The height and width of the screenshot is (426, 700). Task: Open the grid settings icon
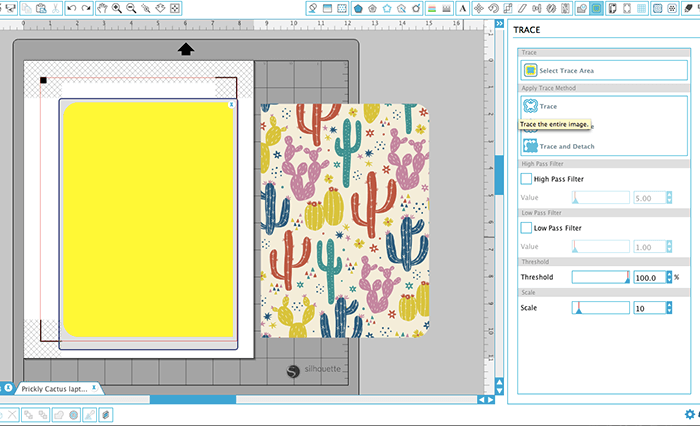642,8
